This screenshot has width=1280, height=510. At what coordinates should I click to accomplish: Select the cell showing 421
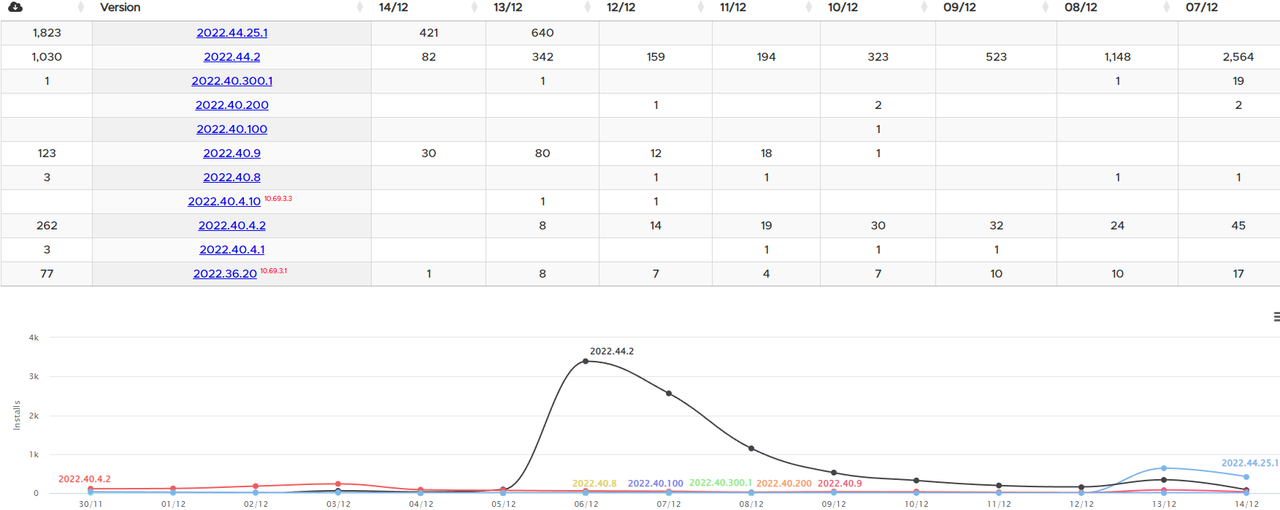point(429,33)
